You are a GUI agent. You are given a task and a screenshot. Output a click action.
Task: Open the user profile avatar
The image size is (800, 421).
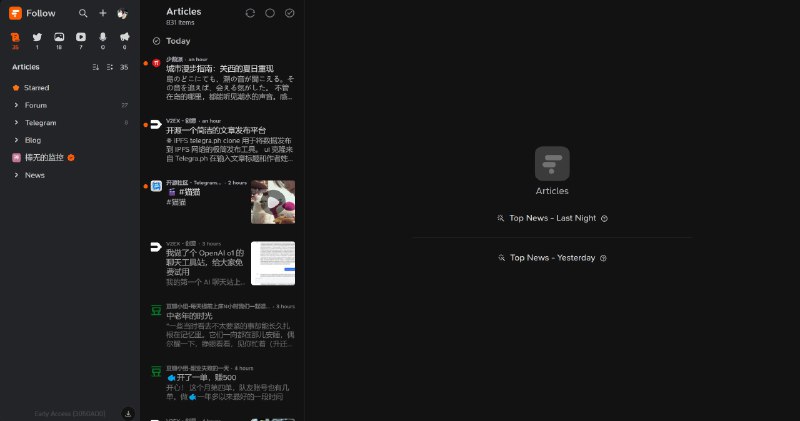pos(122,13)
